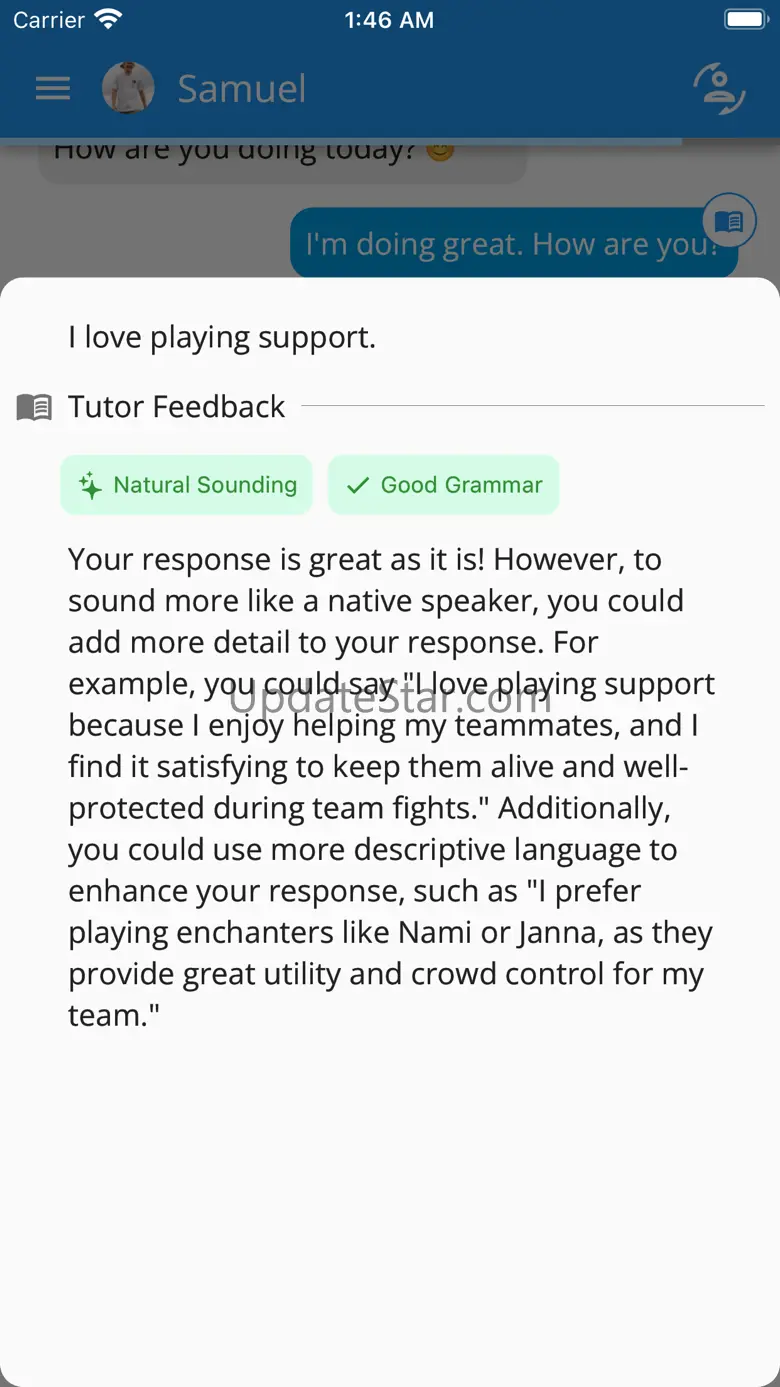Viewport: 780px width, 1387px height.
Task: Tap the tutor feedback paragraph text
Action: [390, 787]
